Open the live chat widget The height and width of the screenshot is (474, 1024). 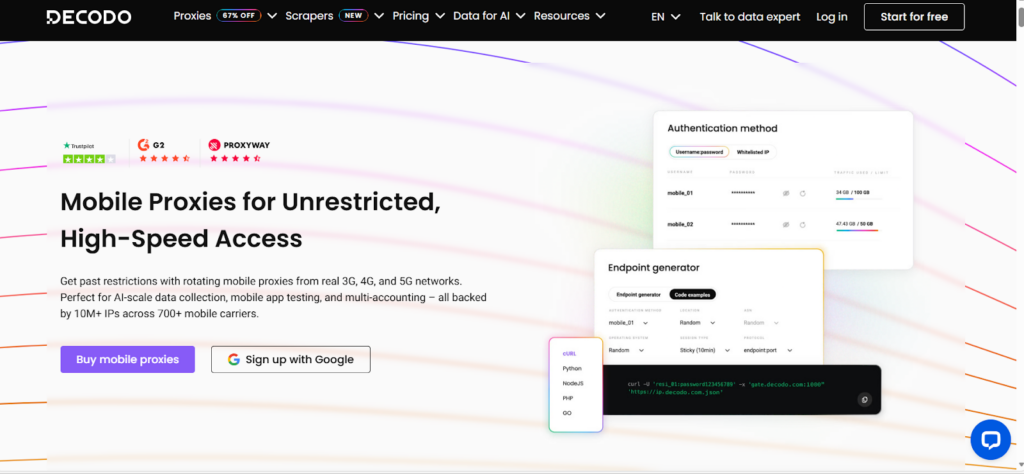point(991,439)
